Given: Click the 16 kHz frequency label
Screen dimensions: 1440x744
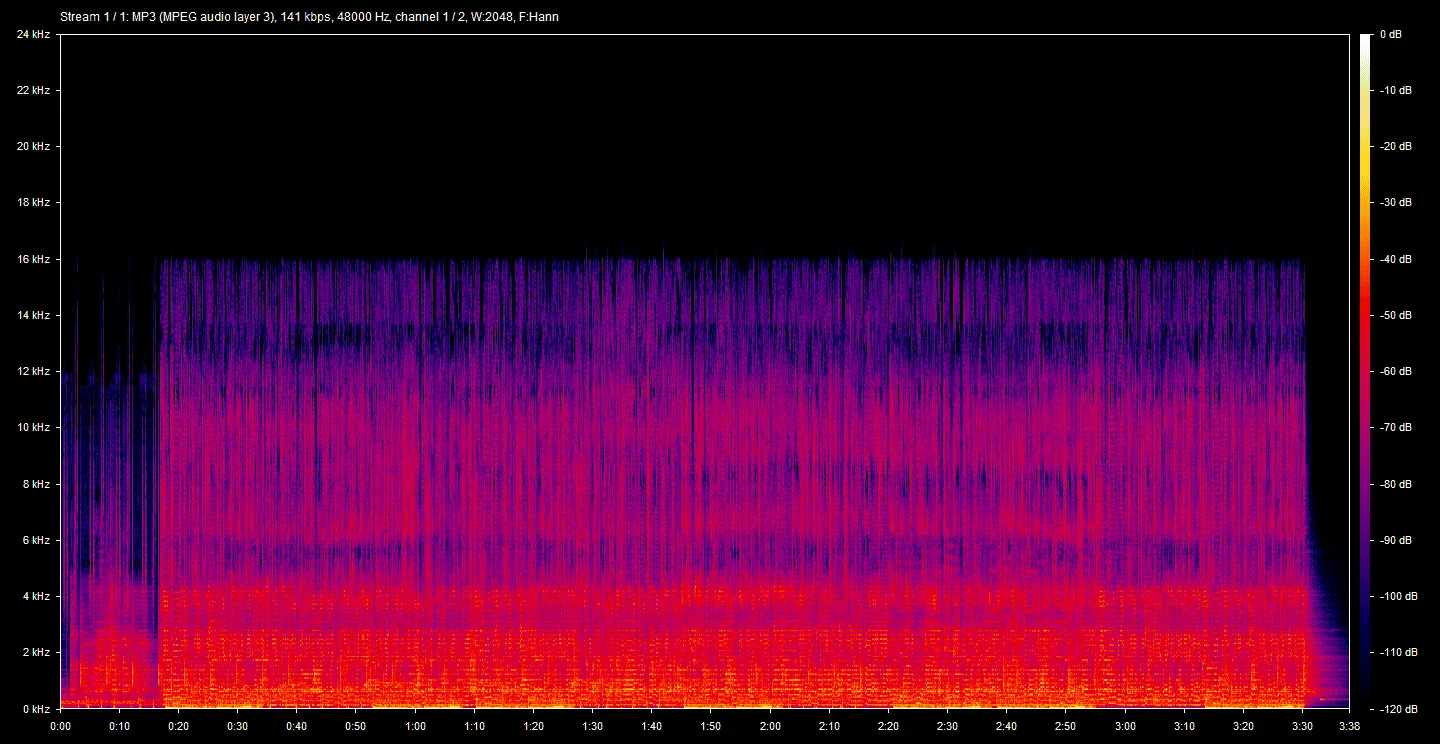Looking at the screenshot, I should click(x=31, y=259).
